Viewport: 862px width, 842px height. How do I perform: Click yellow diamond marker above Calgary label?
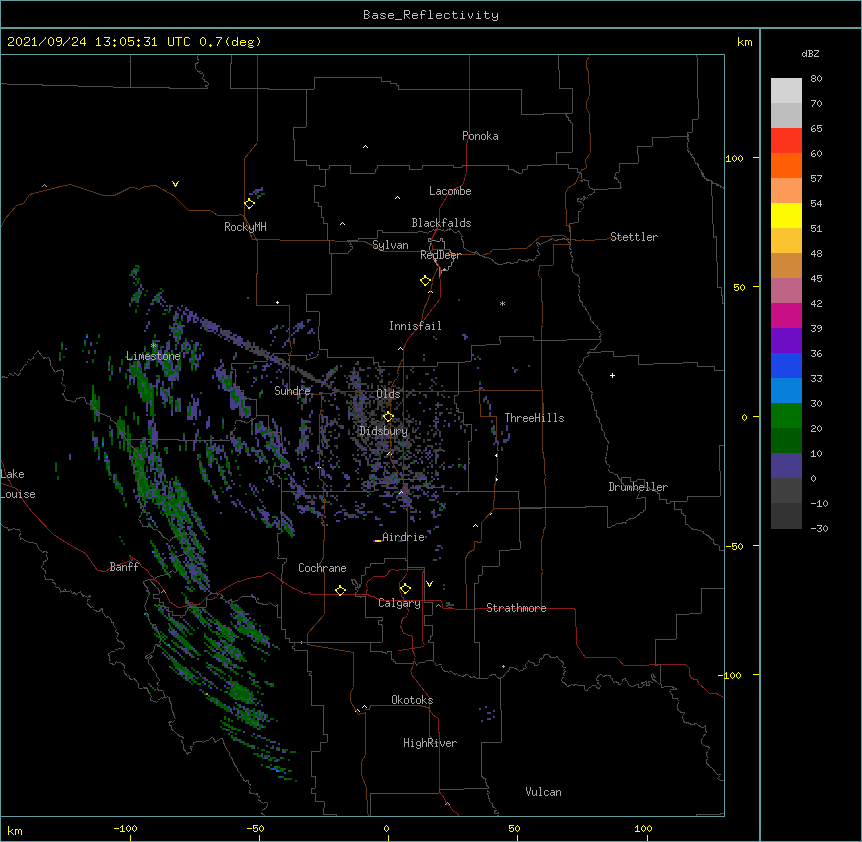point(405,589)
